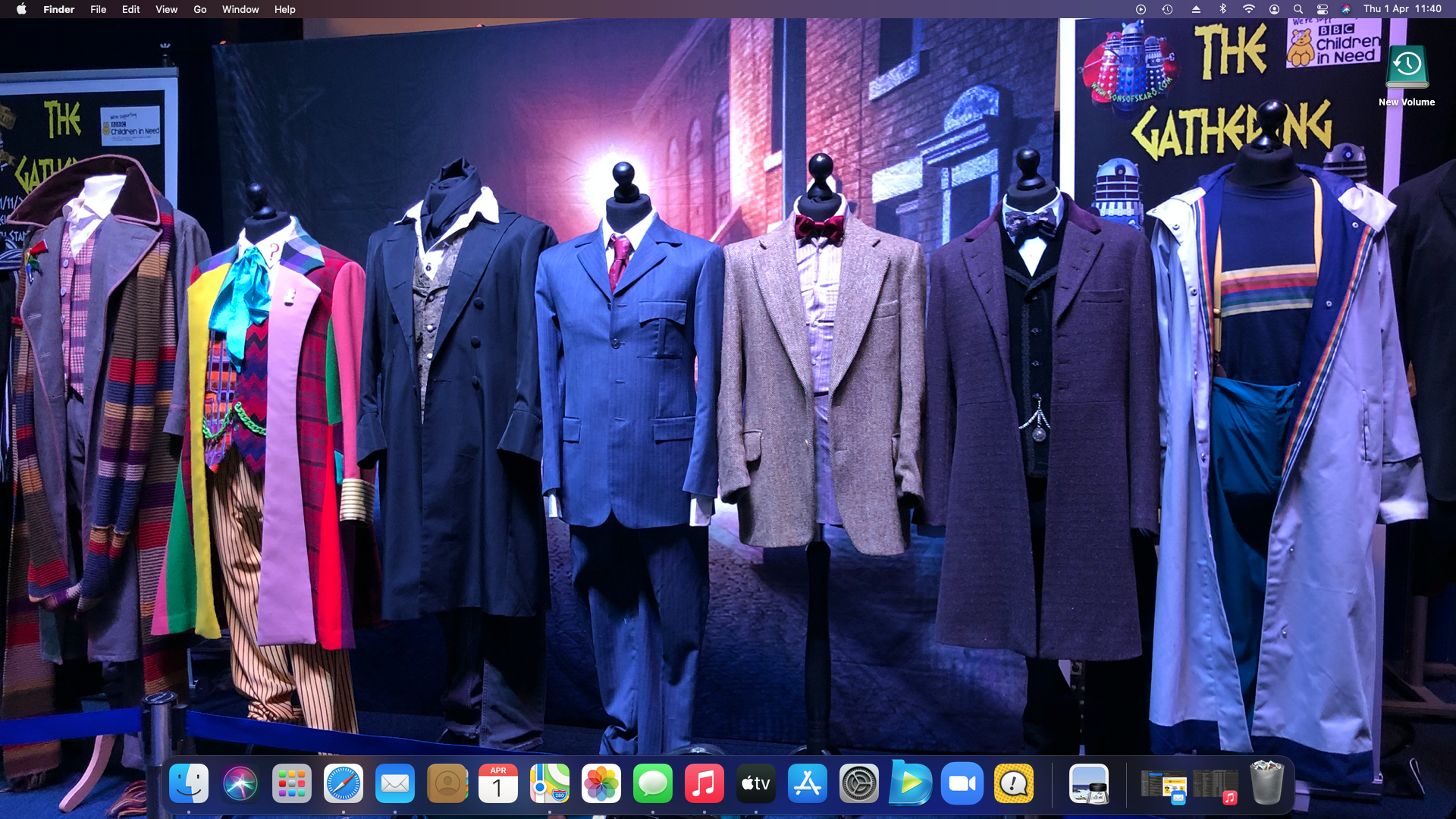
Task: Open the Edit menu
Action: click(x=130, y=9)
